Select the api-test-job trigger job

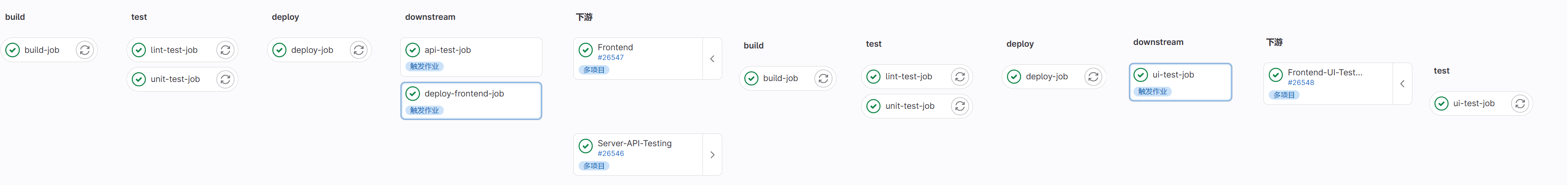point(447,50)
